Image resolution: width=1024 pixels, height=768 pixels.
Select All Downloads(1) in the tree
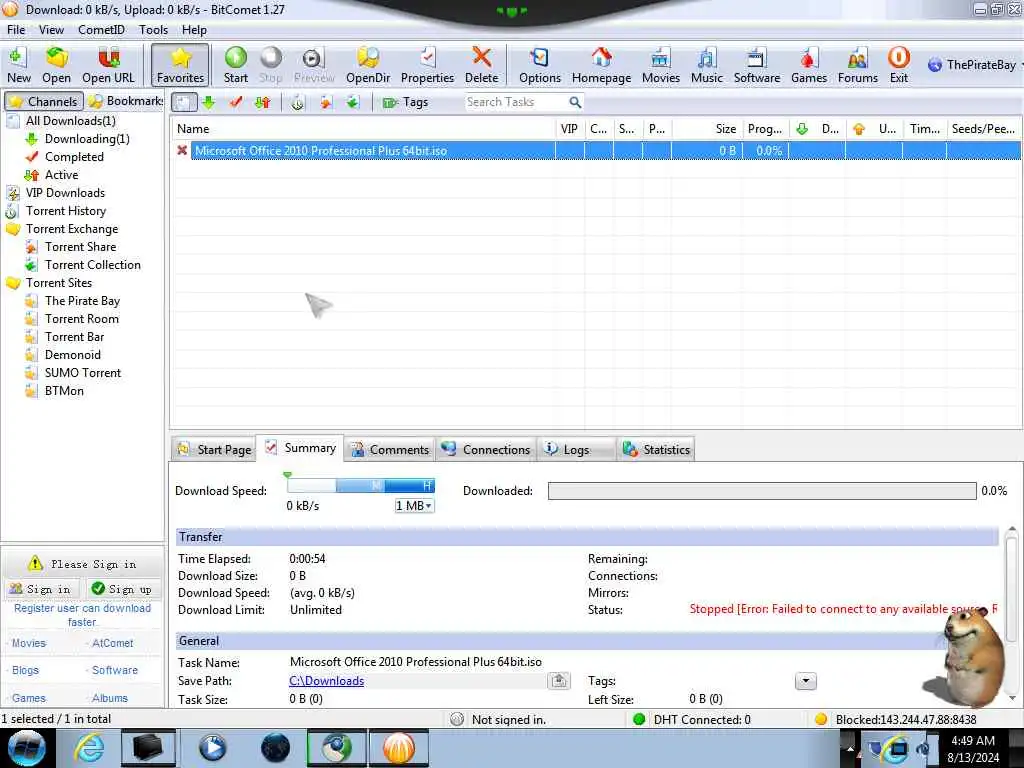71,121
